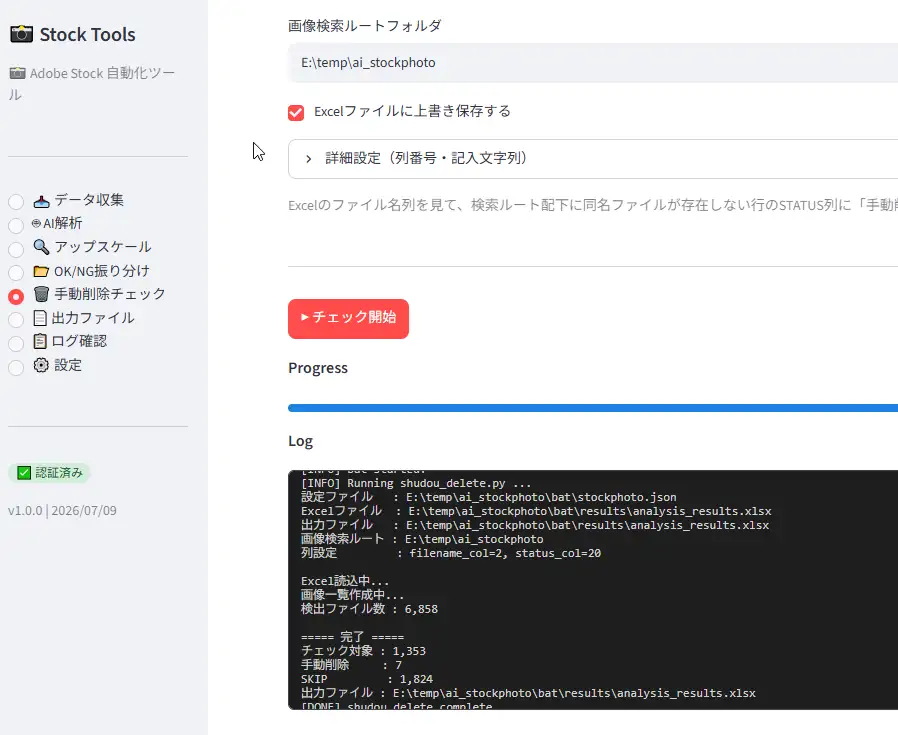Click the small camera icon before Adobe Stock
Screen dimensions: 898x735
tap(18, 73)
